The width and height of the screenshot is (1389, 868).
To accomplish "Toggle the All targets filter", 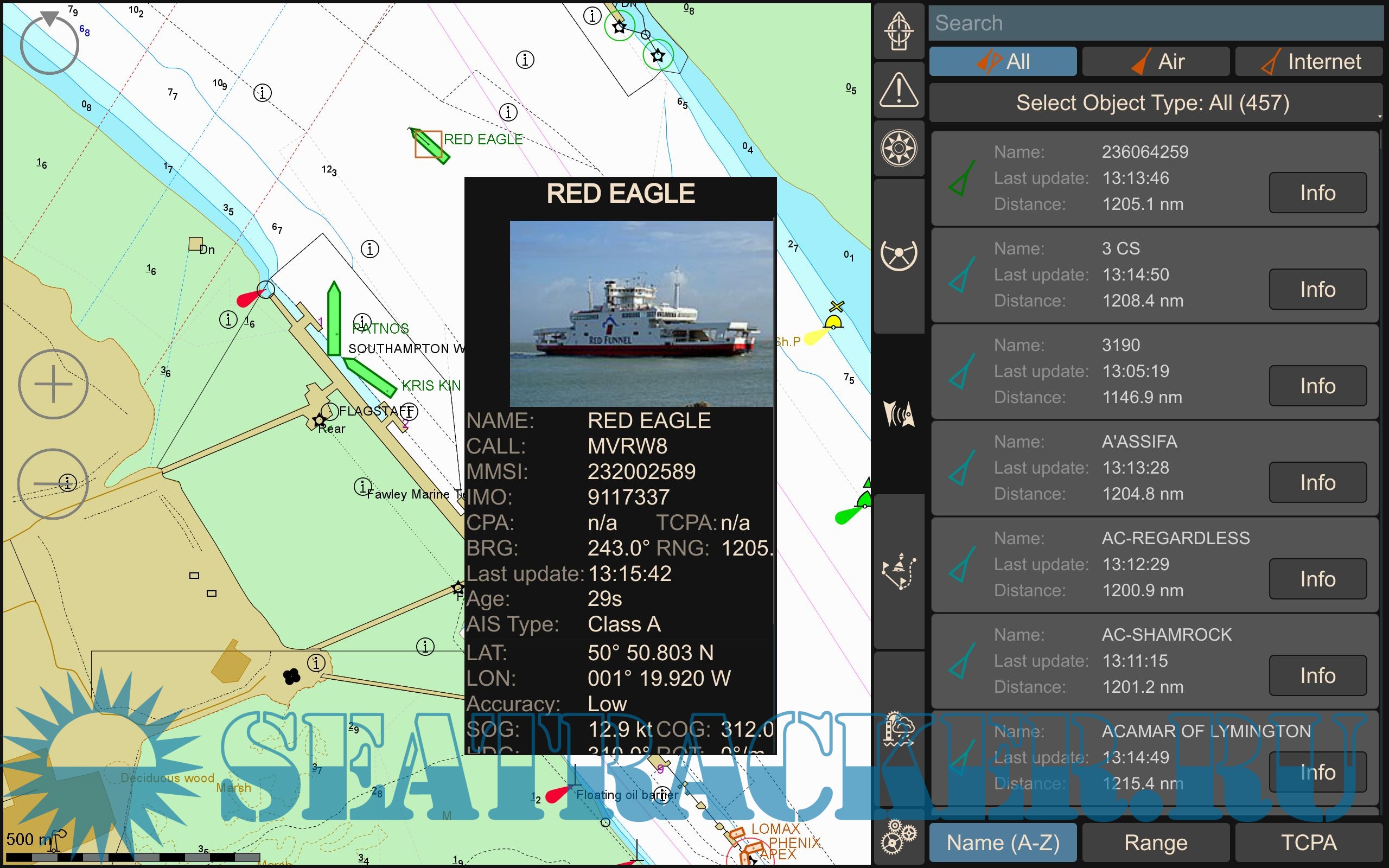I will coord(1002,61).
